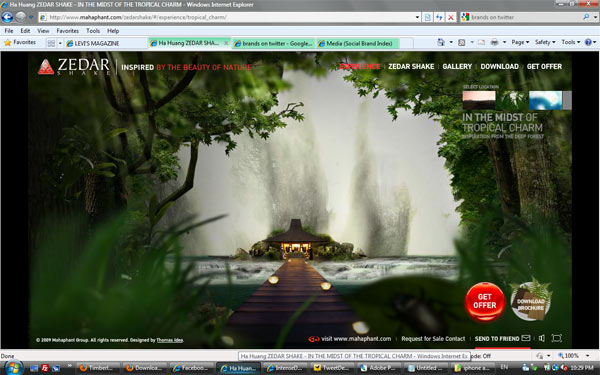600x375 pixels.
Task: Select the blue wave location thumbnail
Action: (545, 100)
